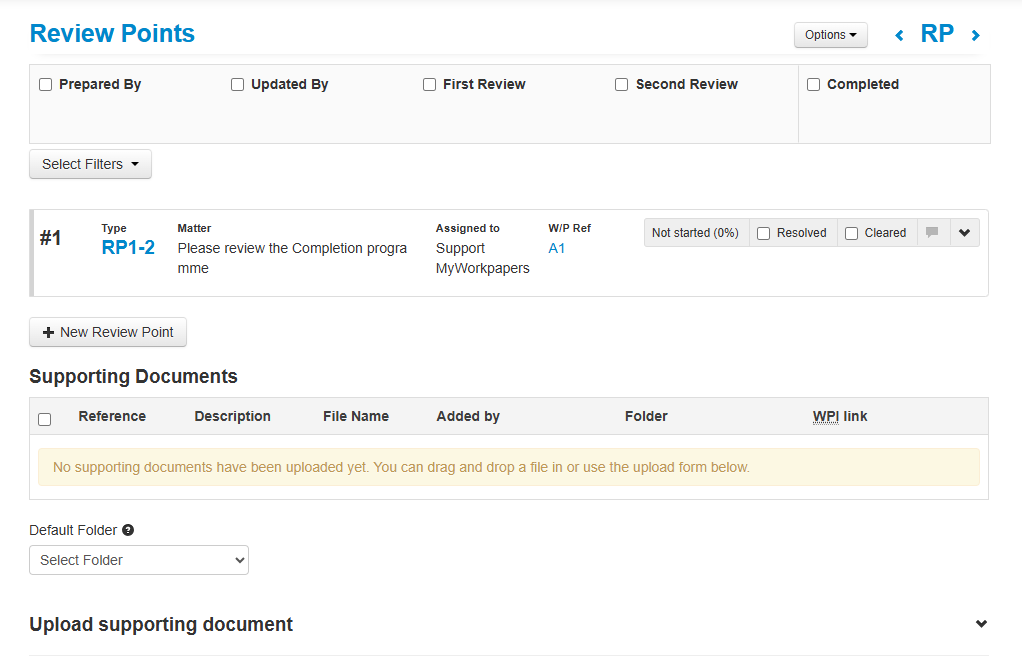Open the RP1-2 type link
This screenshot has height=663, width=1022.
click(x=128, y=248)
